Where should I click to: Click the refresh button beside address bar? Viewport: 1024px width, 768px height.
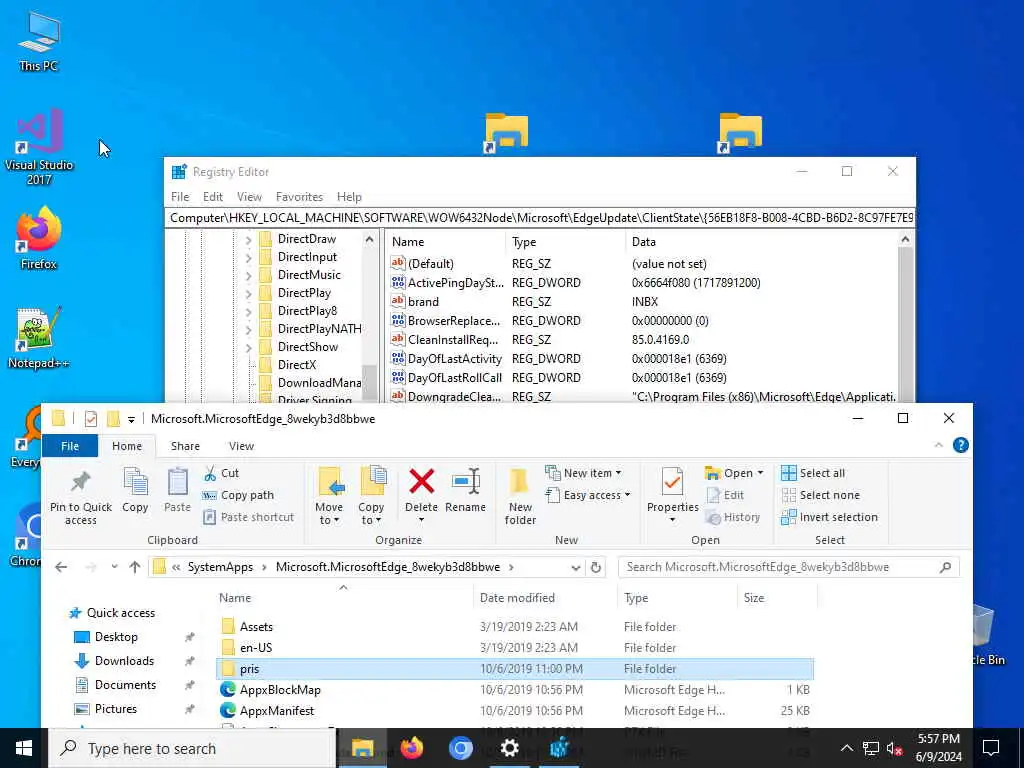[x=596, y=567]
